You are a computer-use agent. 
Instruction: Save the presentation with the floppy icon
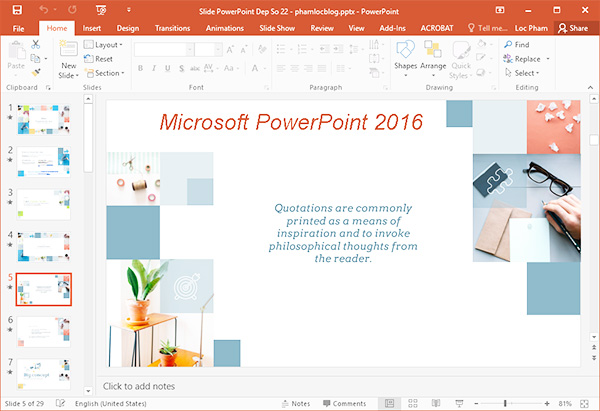(x=17, y=10)
